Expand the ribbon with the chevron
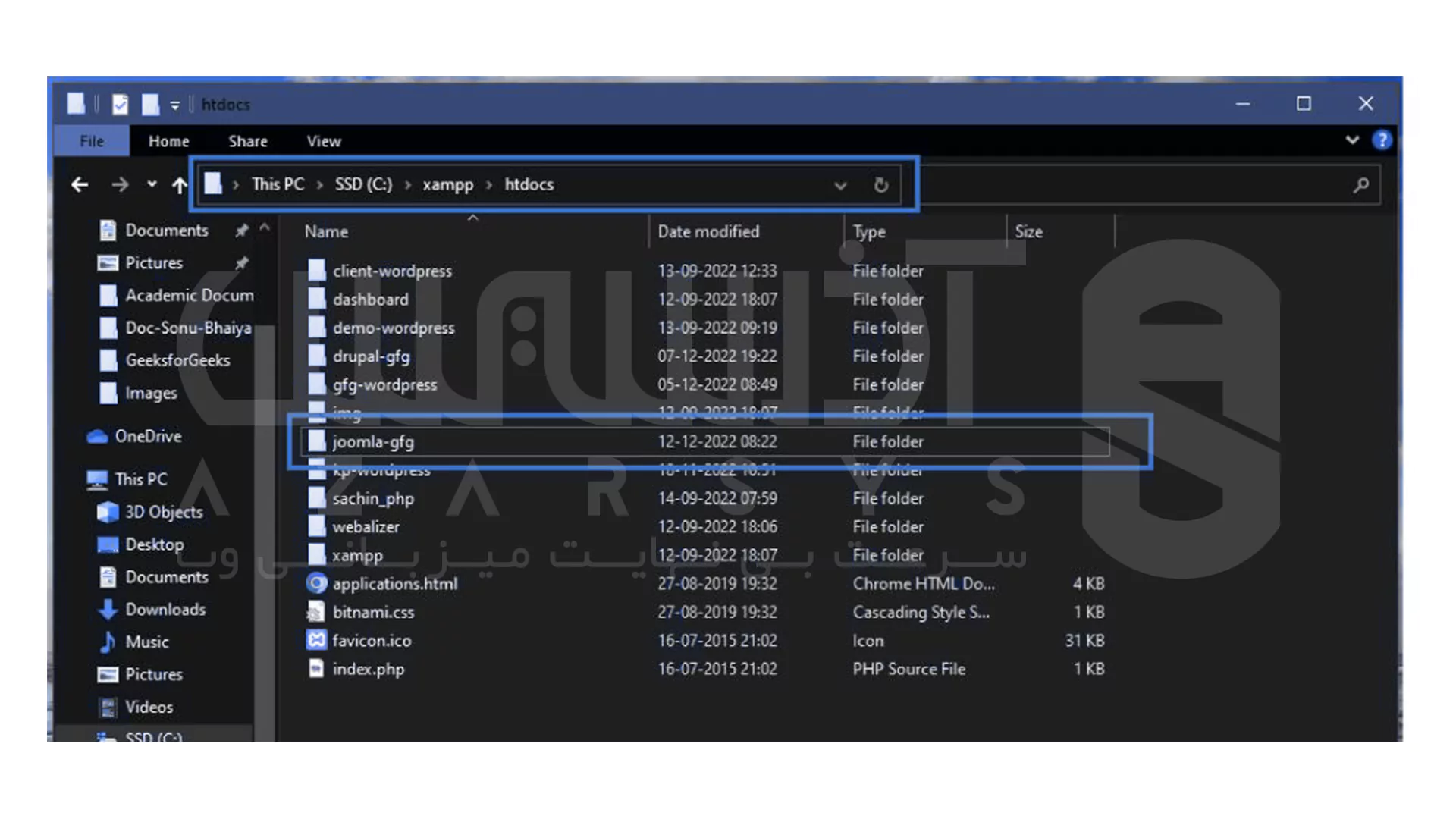 coord(1352,140)
